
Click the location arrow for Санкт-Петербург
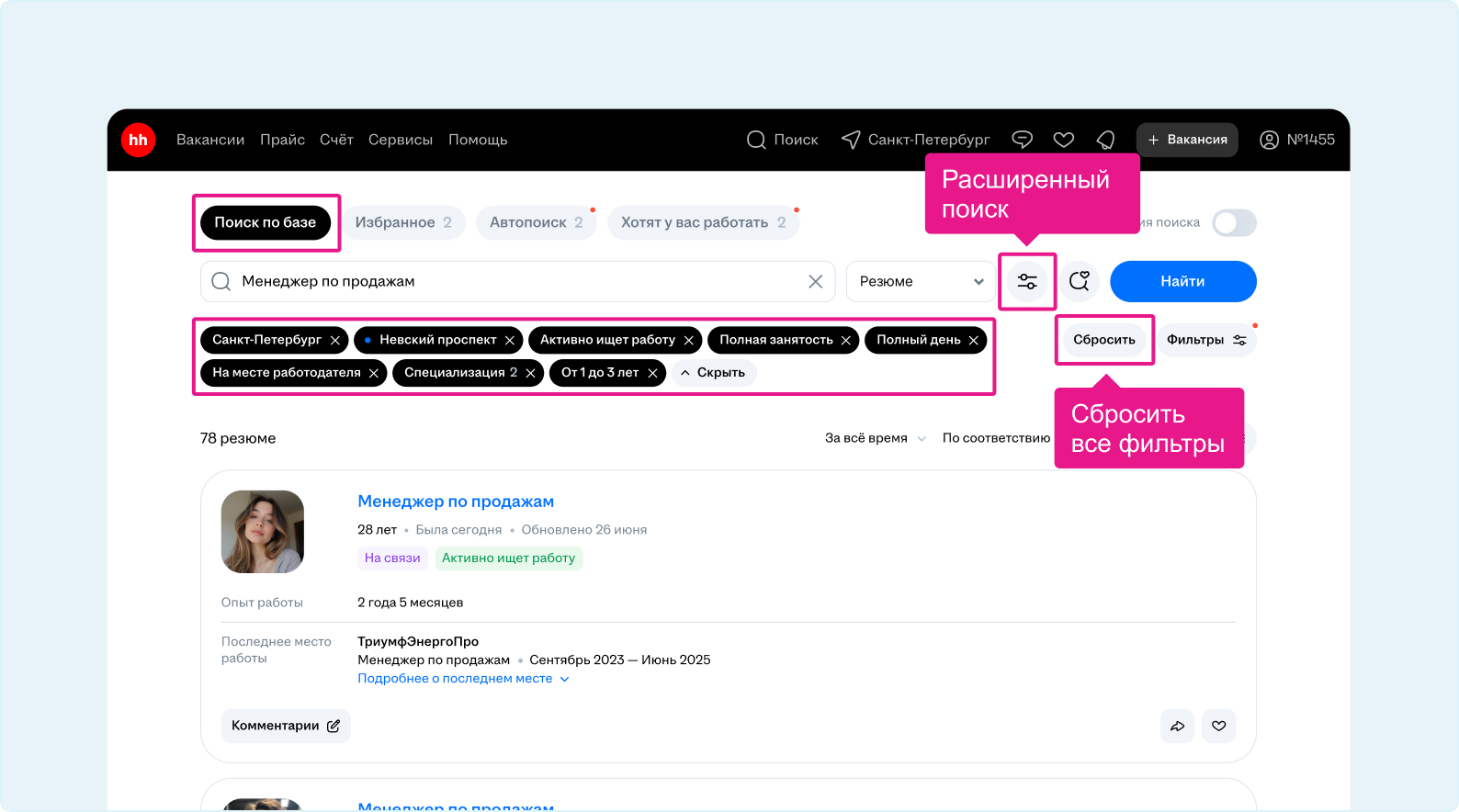852,140
